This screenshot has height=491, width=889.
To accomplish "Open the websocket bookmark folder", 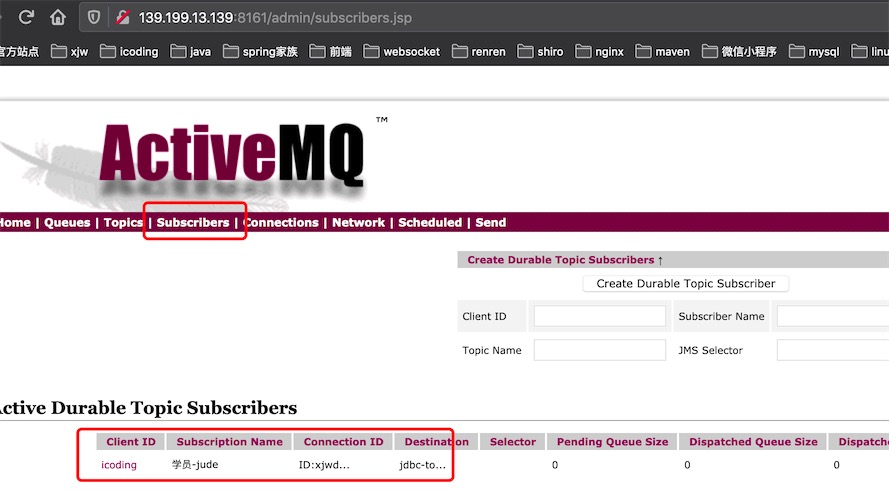I will [401, 51].
